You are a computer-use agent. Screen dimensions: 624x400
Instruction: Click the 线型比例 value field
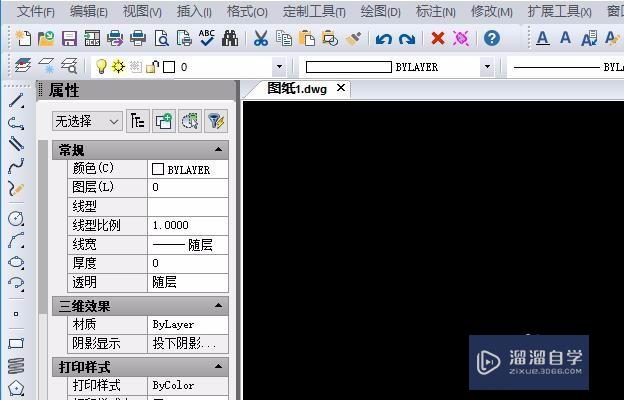(x=187, y=225)
